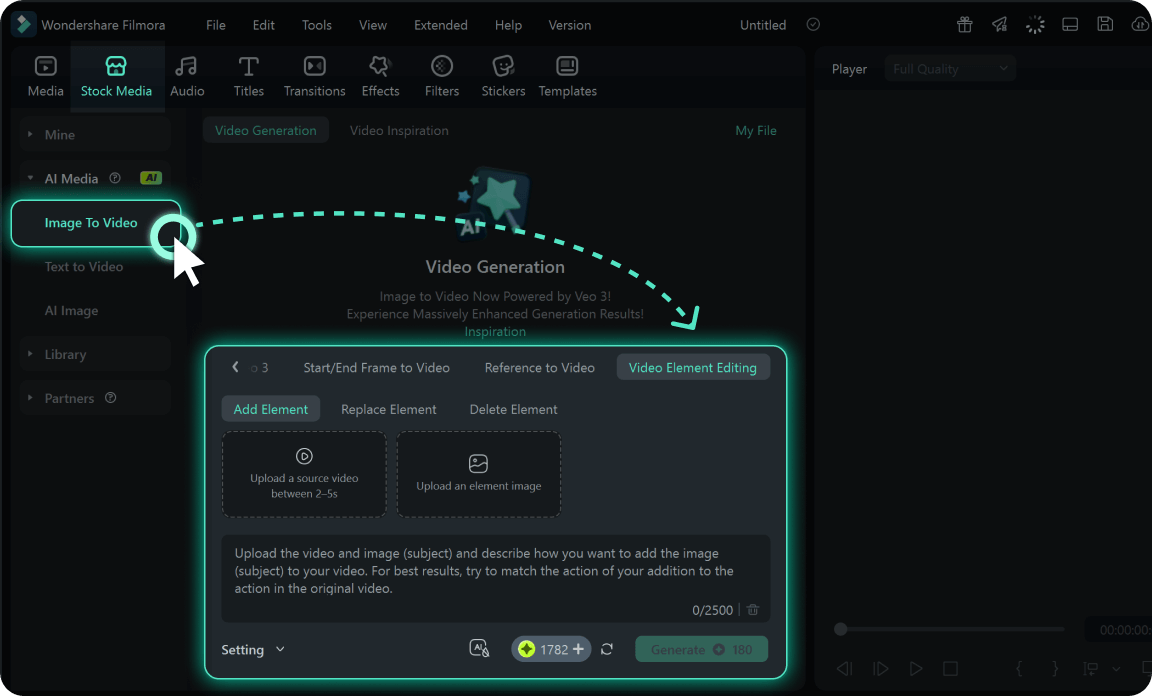Switch to Video Inspiration tab
This screenshot has width=1152, height=696.
399,130
